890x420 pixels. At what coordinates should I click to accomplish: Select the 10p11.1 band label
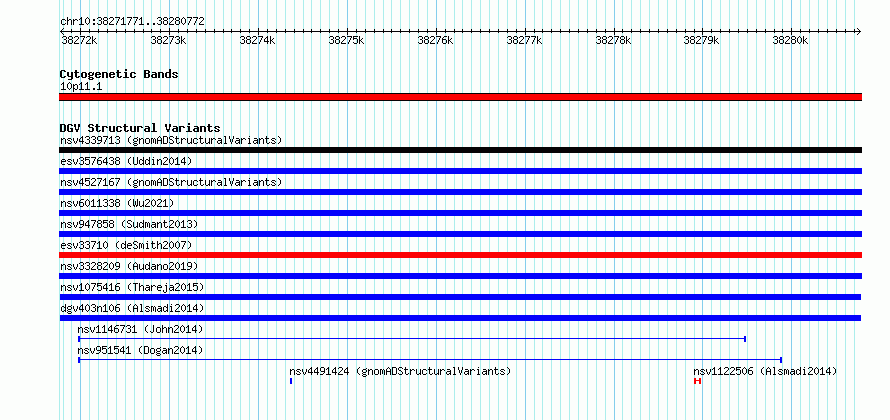[81, 87]
